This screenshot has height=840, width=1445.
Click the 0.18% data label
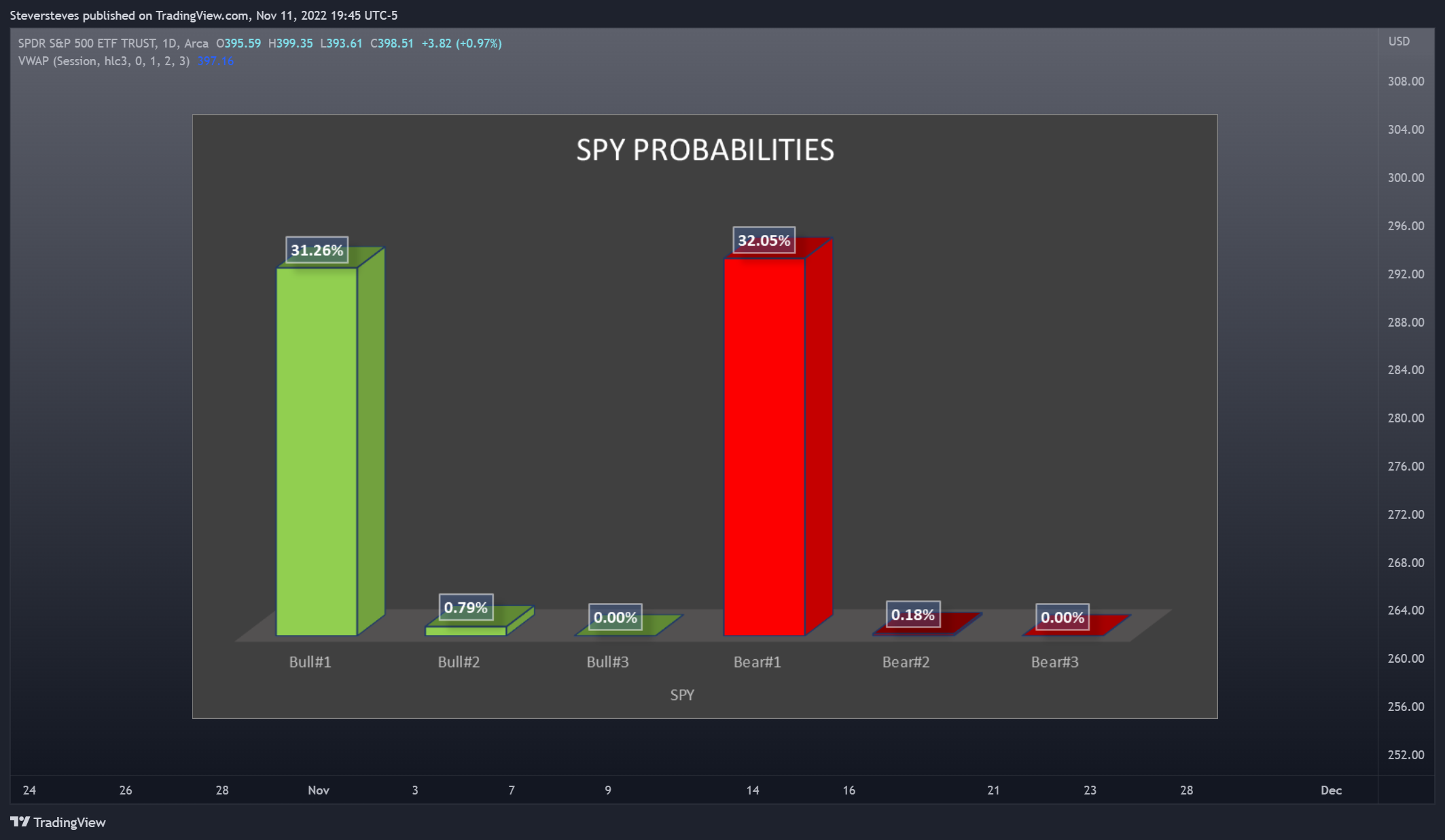click(x=913, y=615)
